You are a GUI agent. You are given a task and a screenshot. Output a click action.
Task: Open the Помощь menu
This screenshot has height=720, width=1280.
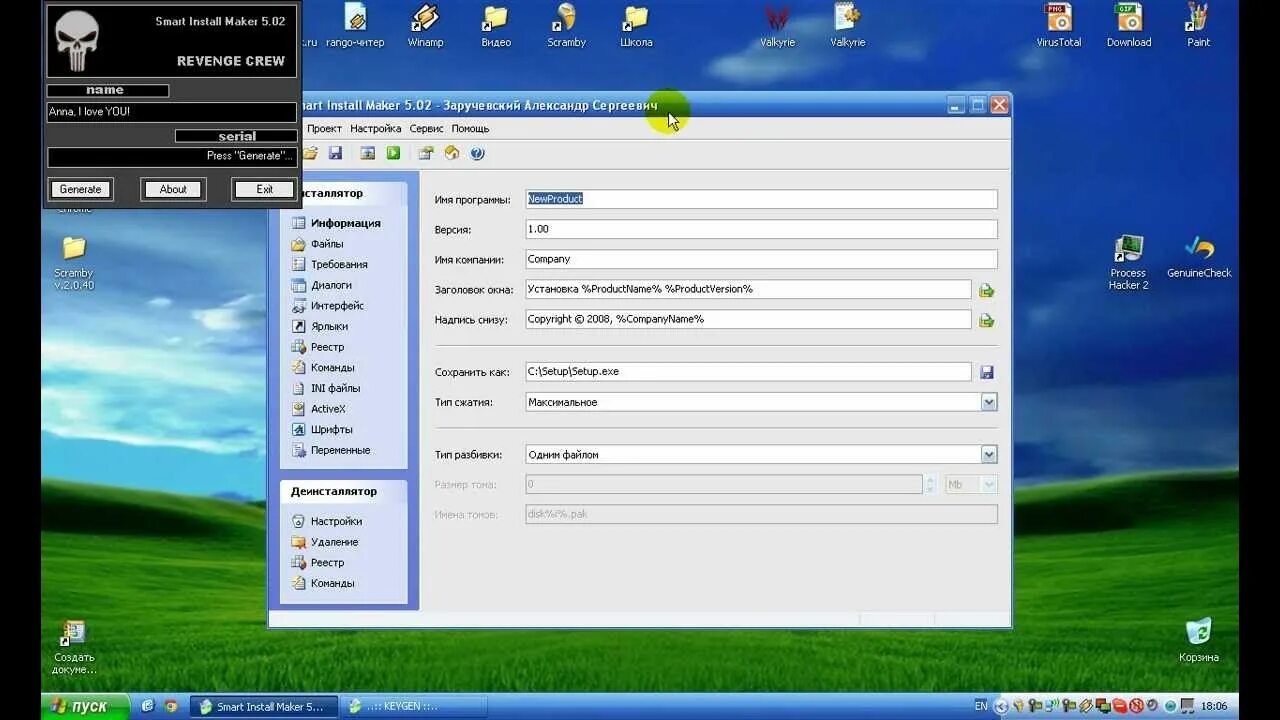pyautogui.click(x=470, y=128)
